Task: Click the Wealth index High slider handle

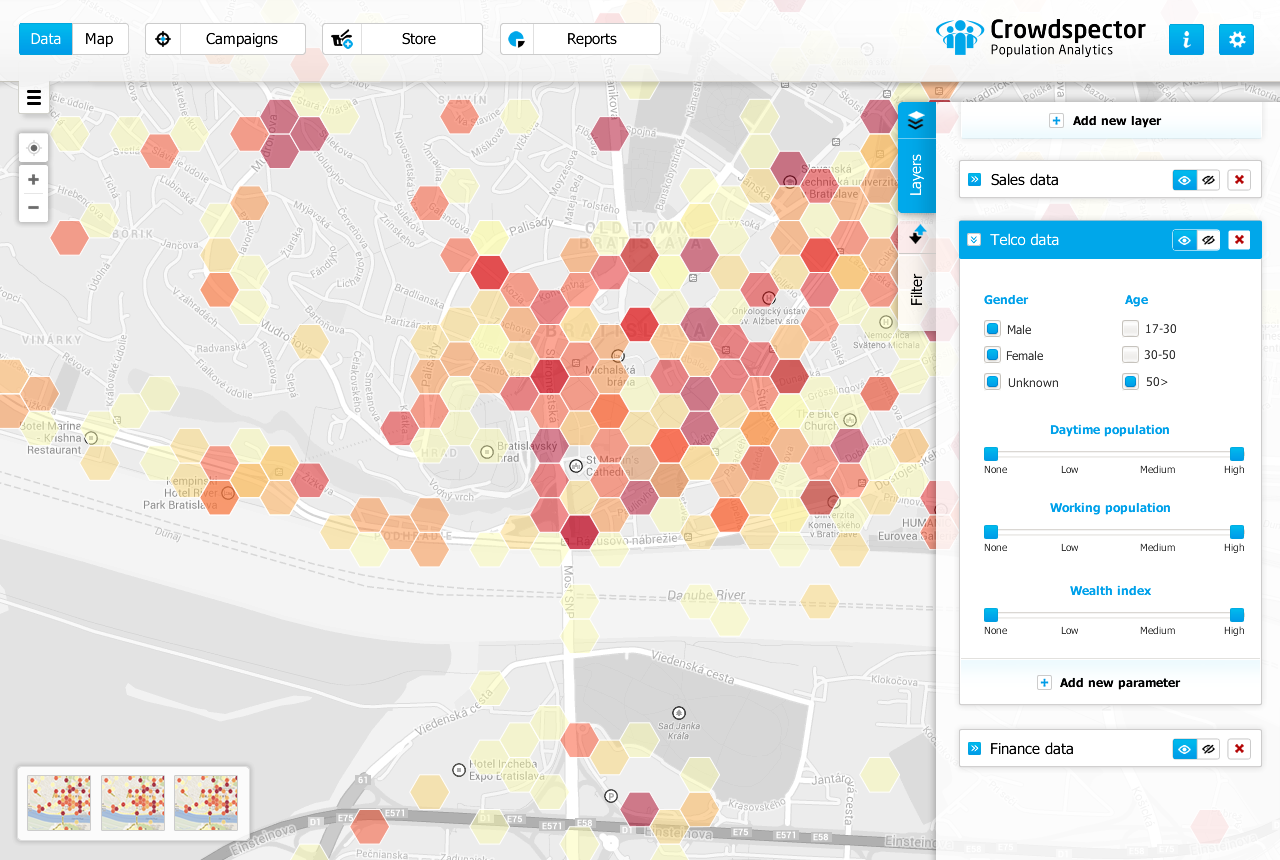Action: point(1237,615)
